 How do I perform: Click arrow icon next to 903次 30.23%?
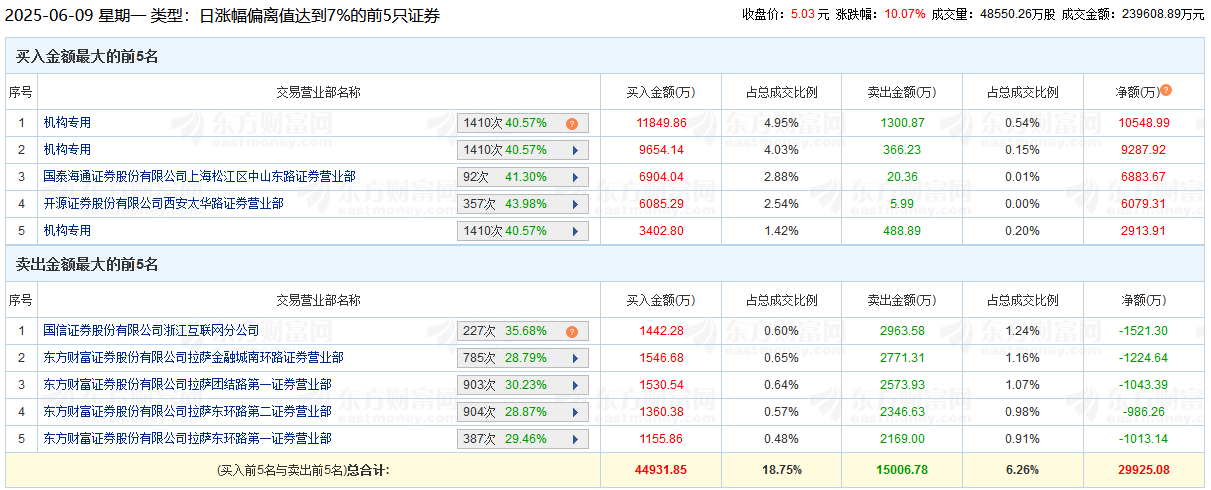(x=574, y=385)
